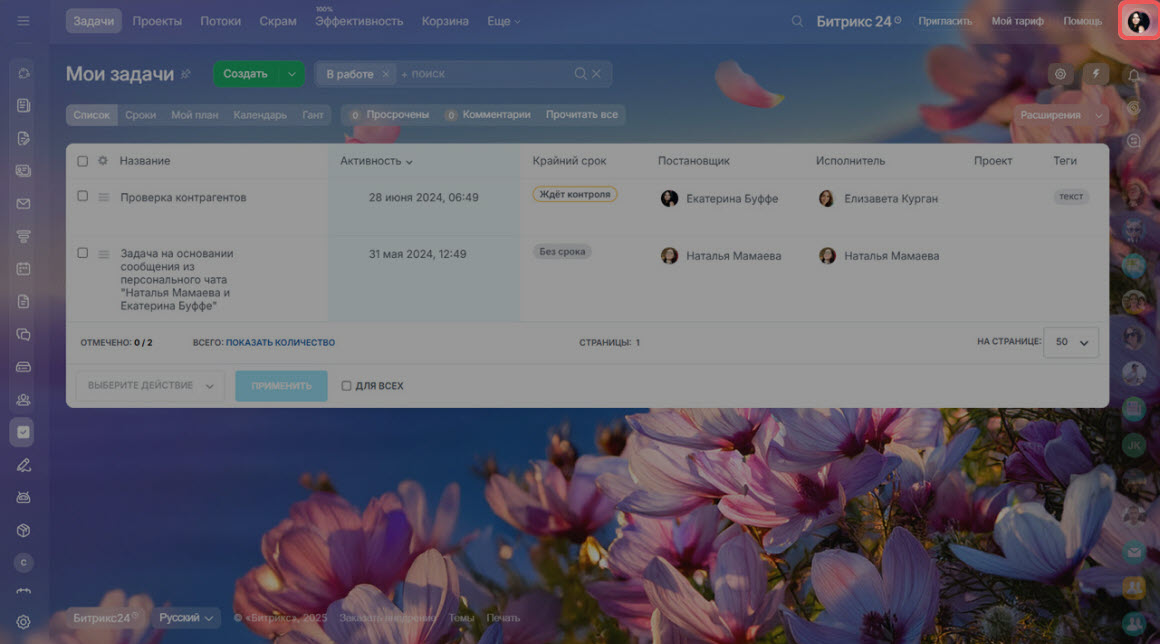Click the user profile avatar in top-right corner
The width and height of the screenshot is (1160, 644).
coord(1138,22)
